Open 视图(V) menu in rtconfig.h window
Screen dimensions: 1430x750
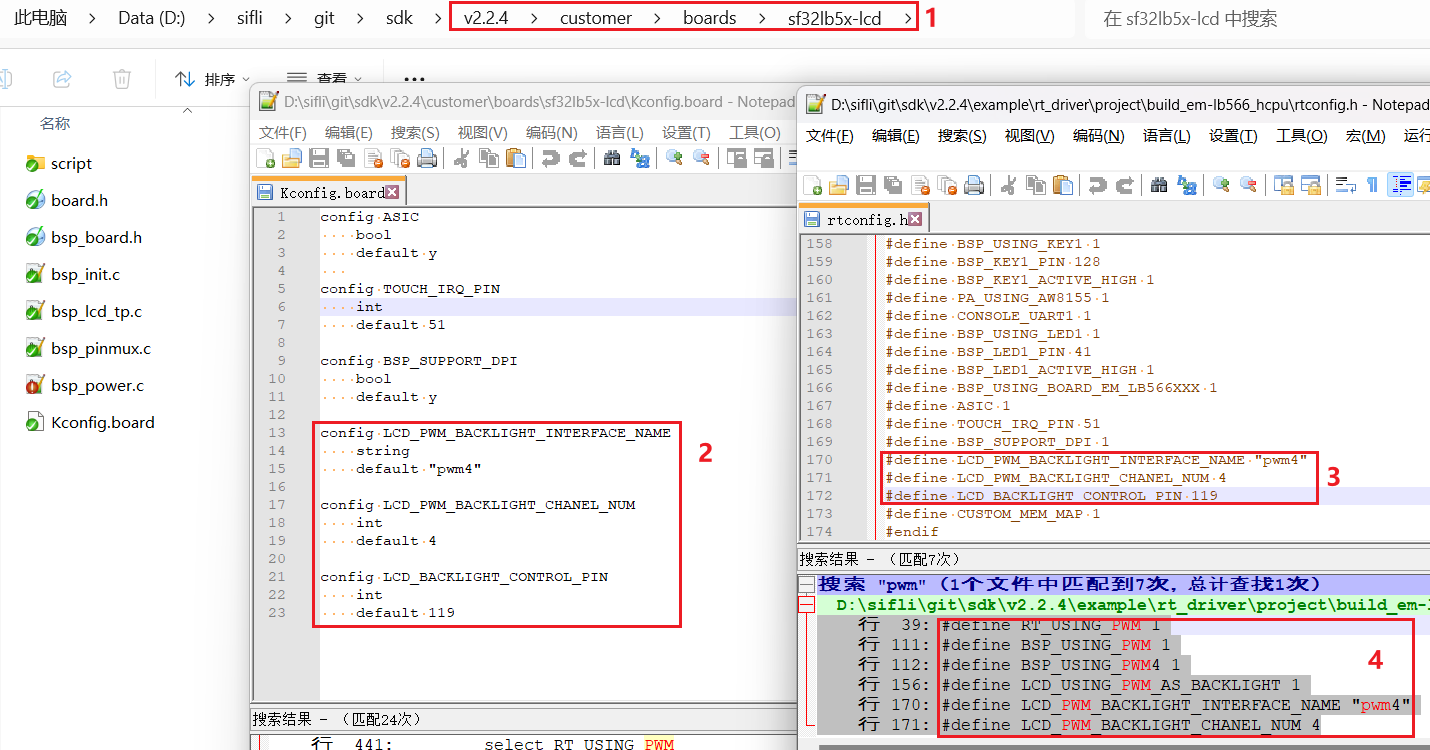click(x=1030, y=136)
